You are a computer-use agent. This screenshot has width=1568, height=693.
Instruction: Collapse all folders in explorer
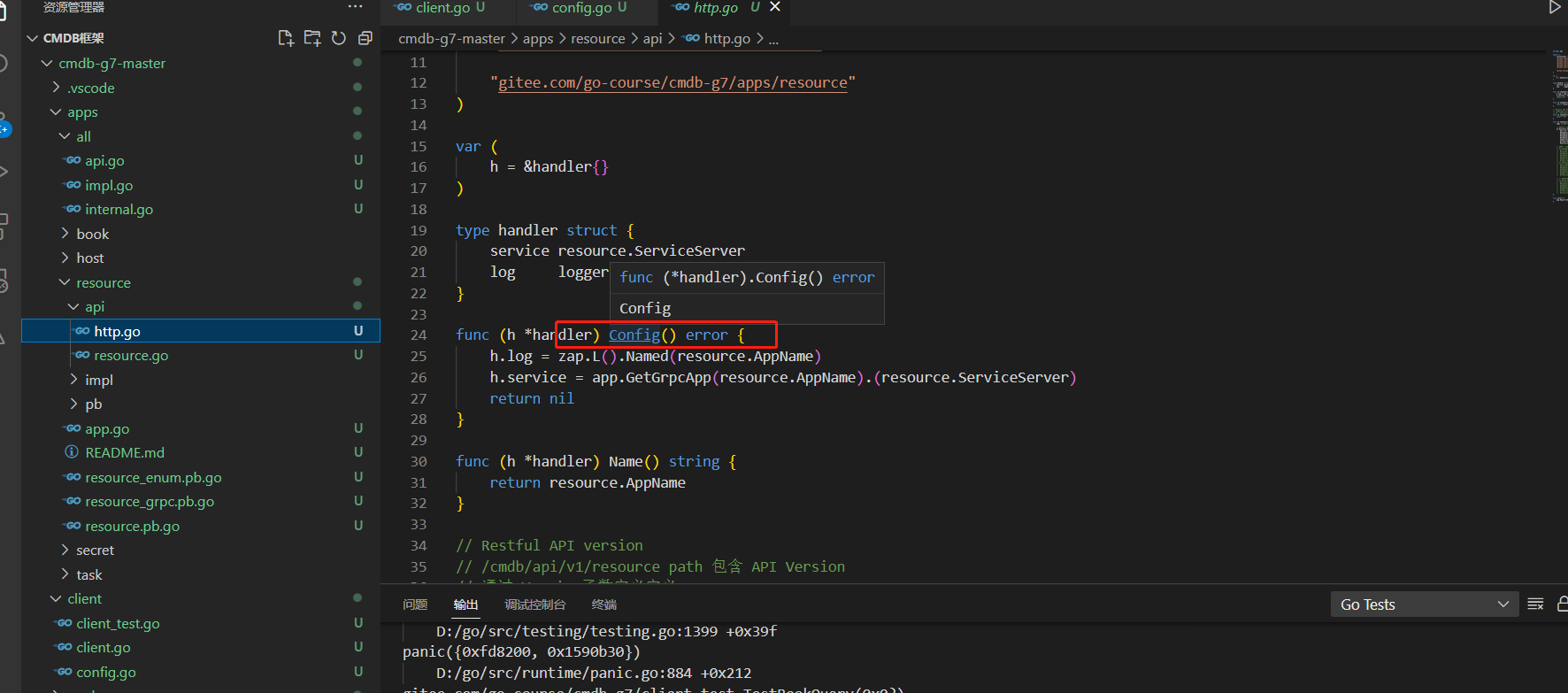coord(365,38)
